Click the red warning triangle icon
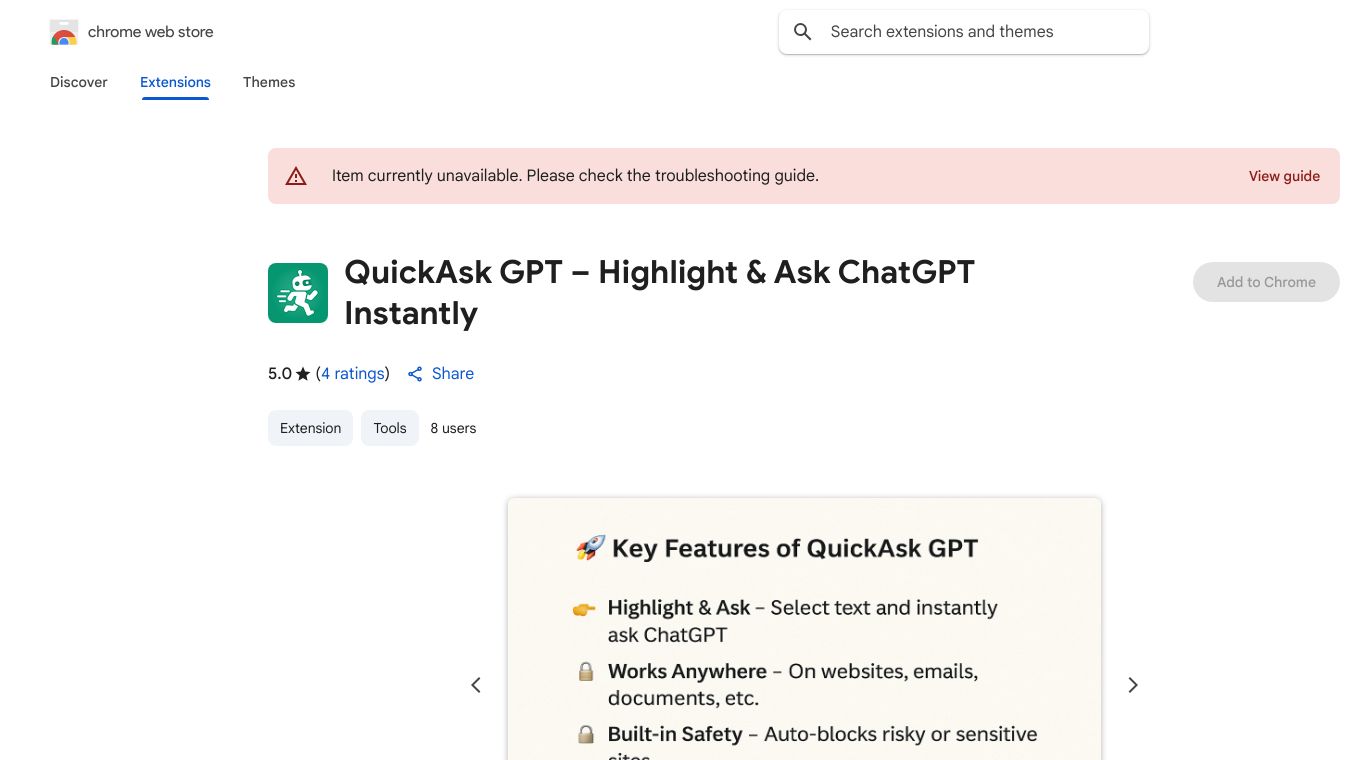Image resolution: width=1352 pixels, height=760 pixels. [296, 176]
